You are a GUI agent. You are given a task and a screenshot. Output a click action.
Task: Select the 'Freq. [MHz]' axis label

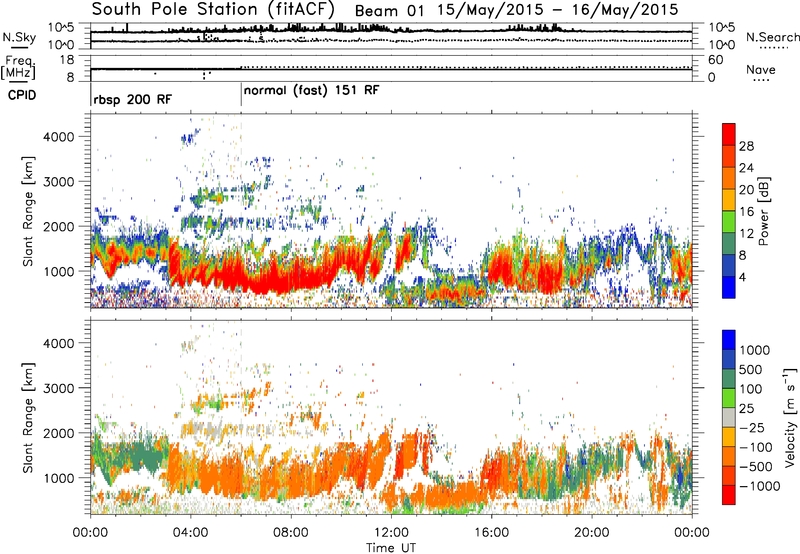click(x=18, y=68)
